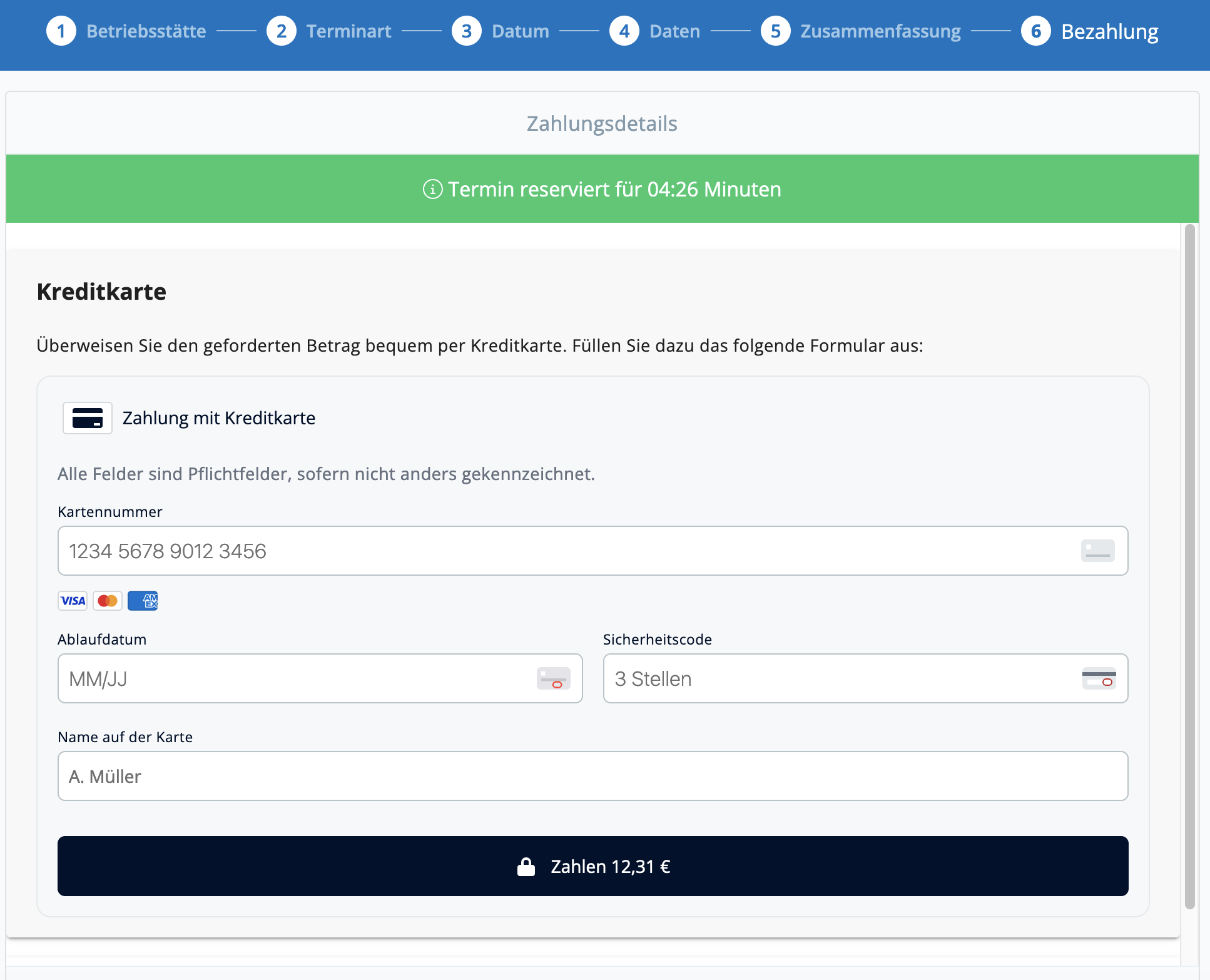
Task: Click the Visa card logo
Action: (x=73, y=601)
